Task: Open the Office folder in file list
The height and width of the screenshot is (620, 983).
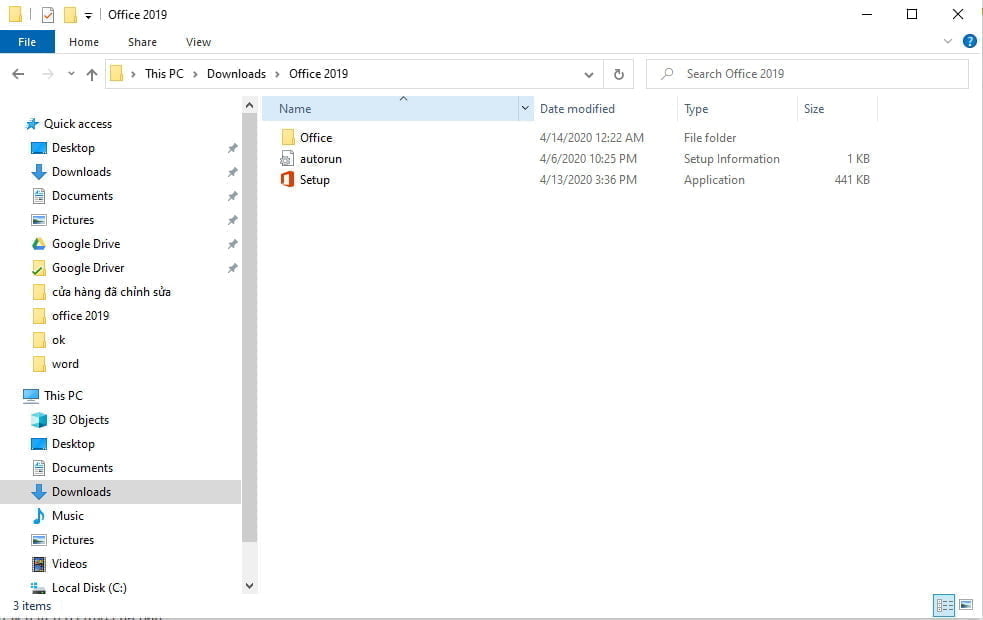Action: point(315,138)
